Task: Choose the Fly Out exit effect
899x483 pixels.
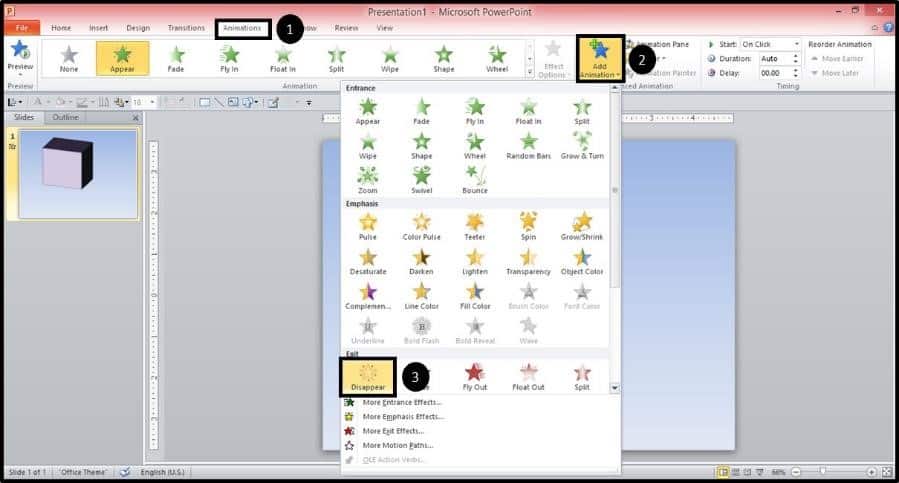Action: [475, 377]
